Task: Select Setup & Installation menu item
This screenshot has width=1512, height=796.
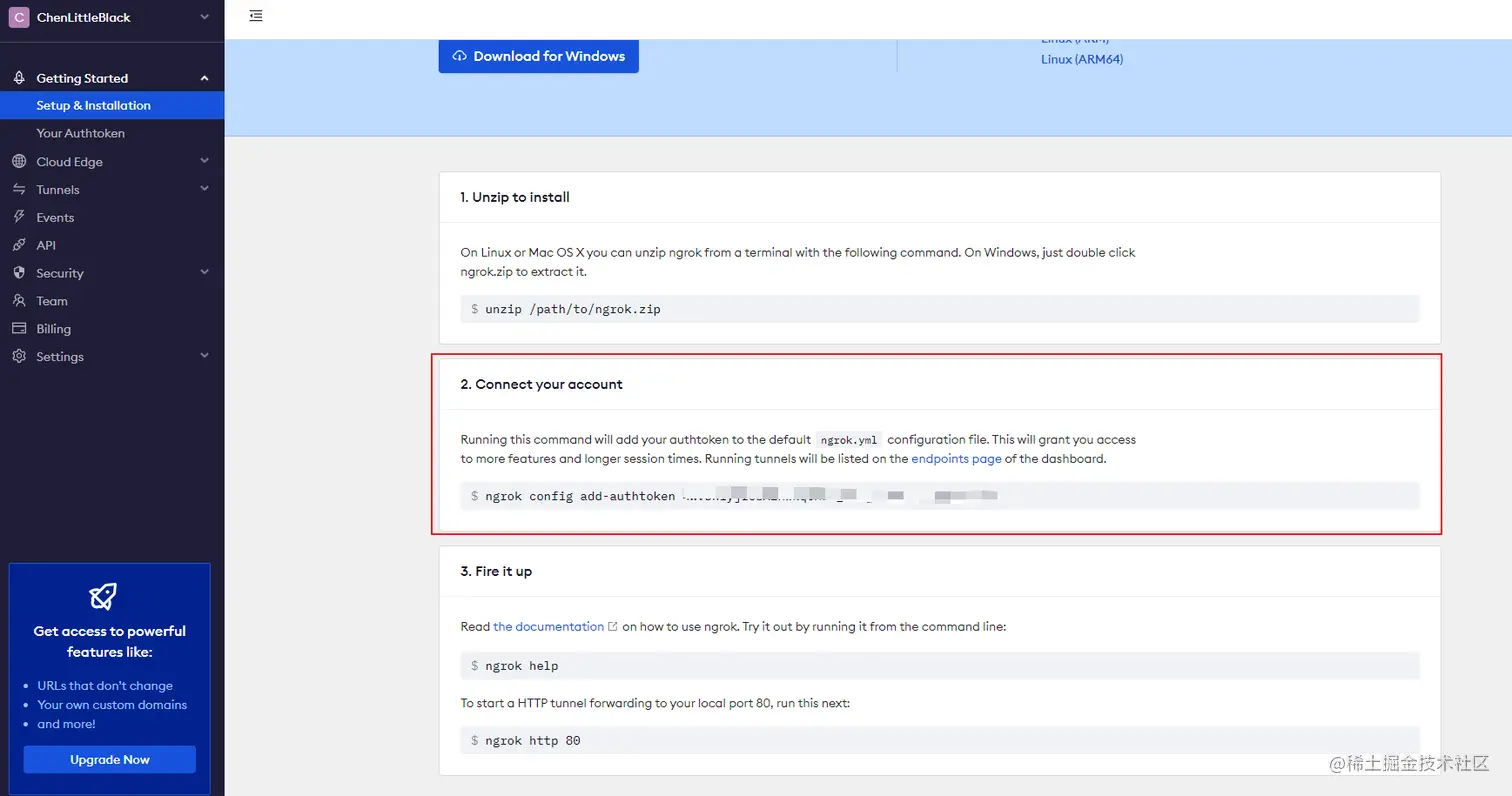Action: (112, 105)
